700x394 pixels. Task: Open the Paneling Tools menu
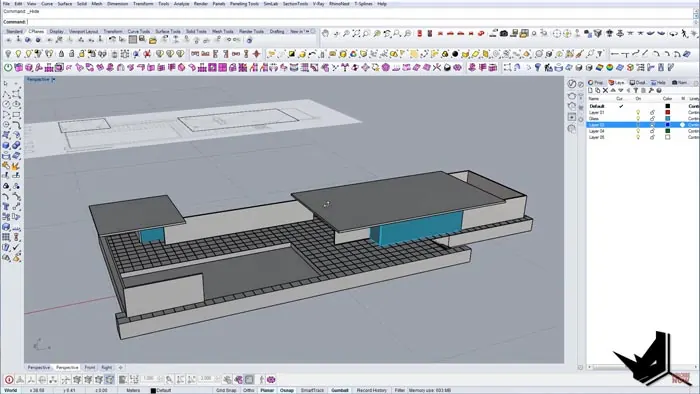[x=244, y=4]
